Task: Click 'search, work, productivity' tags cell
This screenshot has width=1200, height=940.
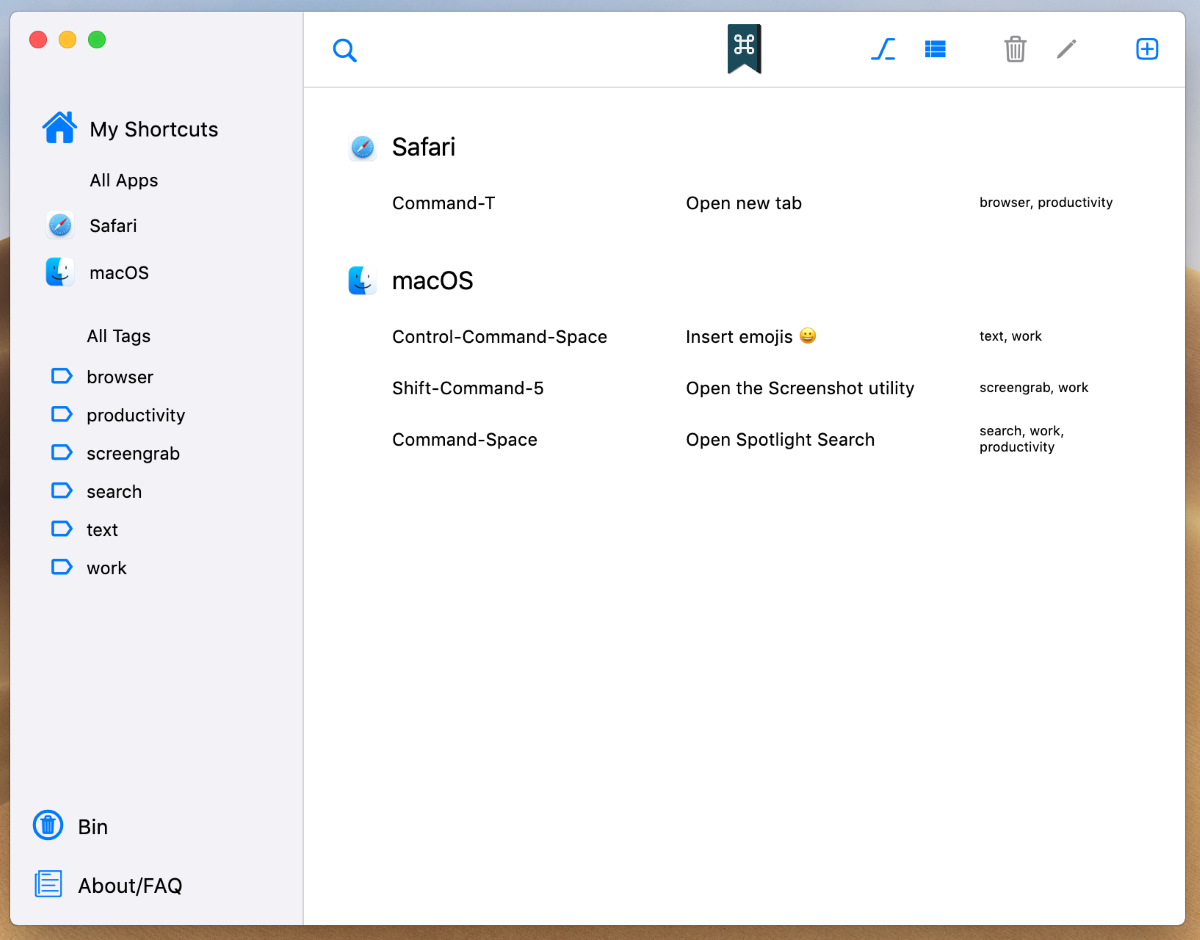Action: (x=1022, y=439)
